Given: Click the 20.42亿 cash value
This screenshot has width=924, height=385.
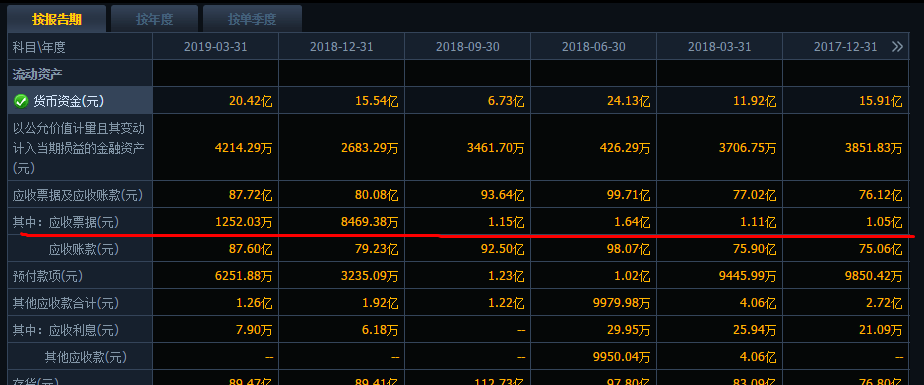Looking at the screenshot, I should point(250,101).
